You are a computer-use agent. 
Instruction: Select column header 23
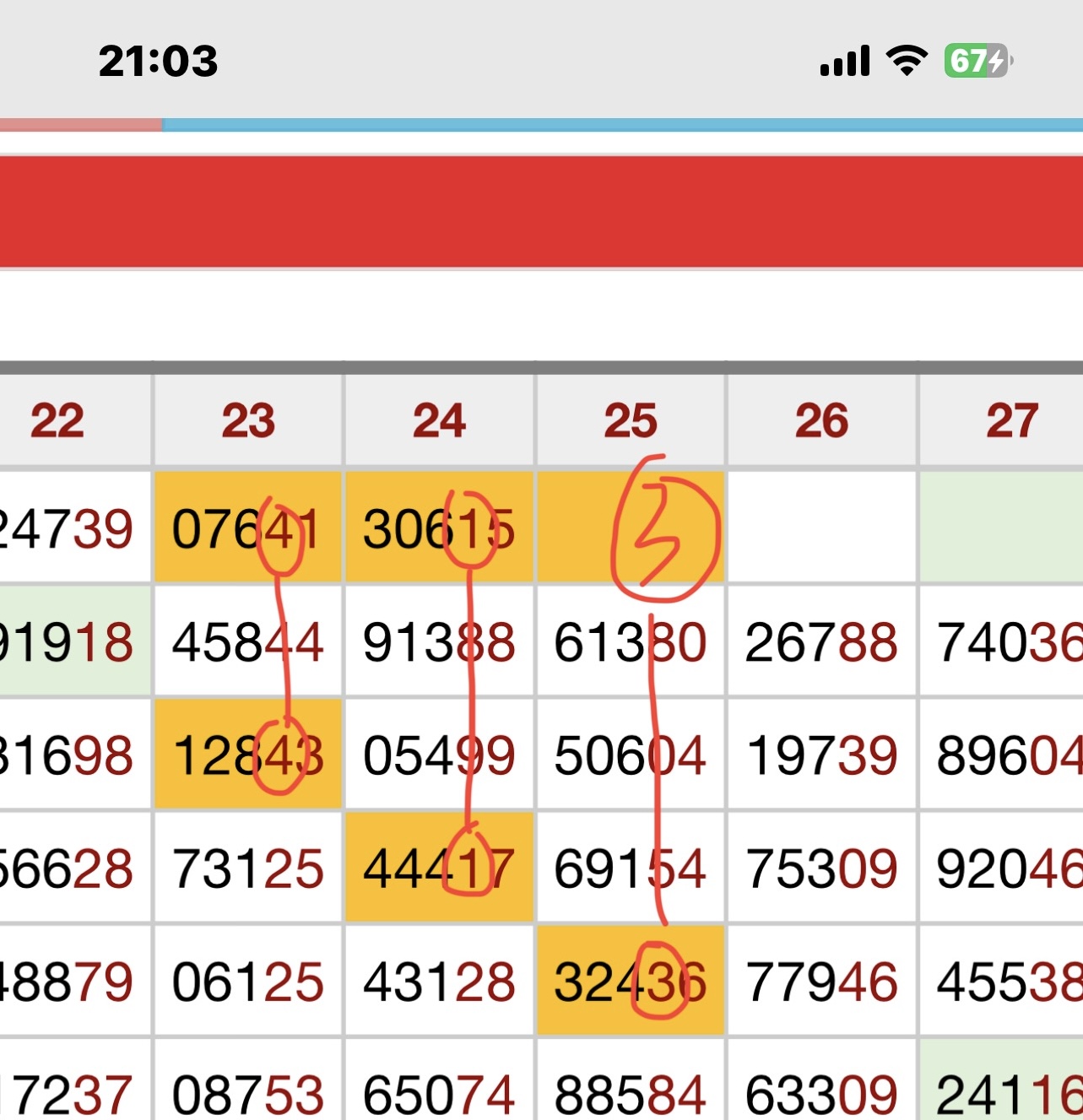(x=248, y=420)
